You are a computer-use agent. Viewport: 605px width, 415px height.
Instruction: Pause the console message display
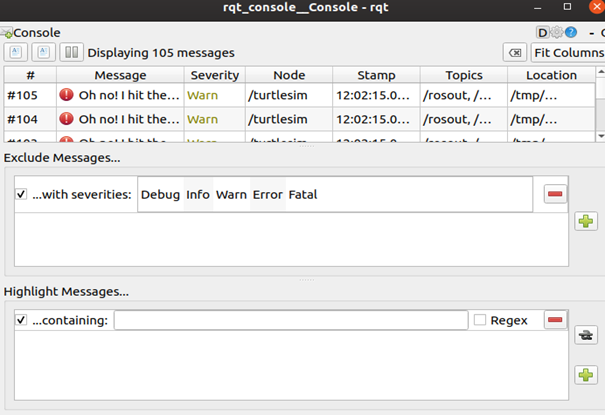[x=72, y=52]
